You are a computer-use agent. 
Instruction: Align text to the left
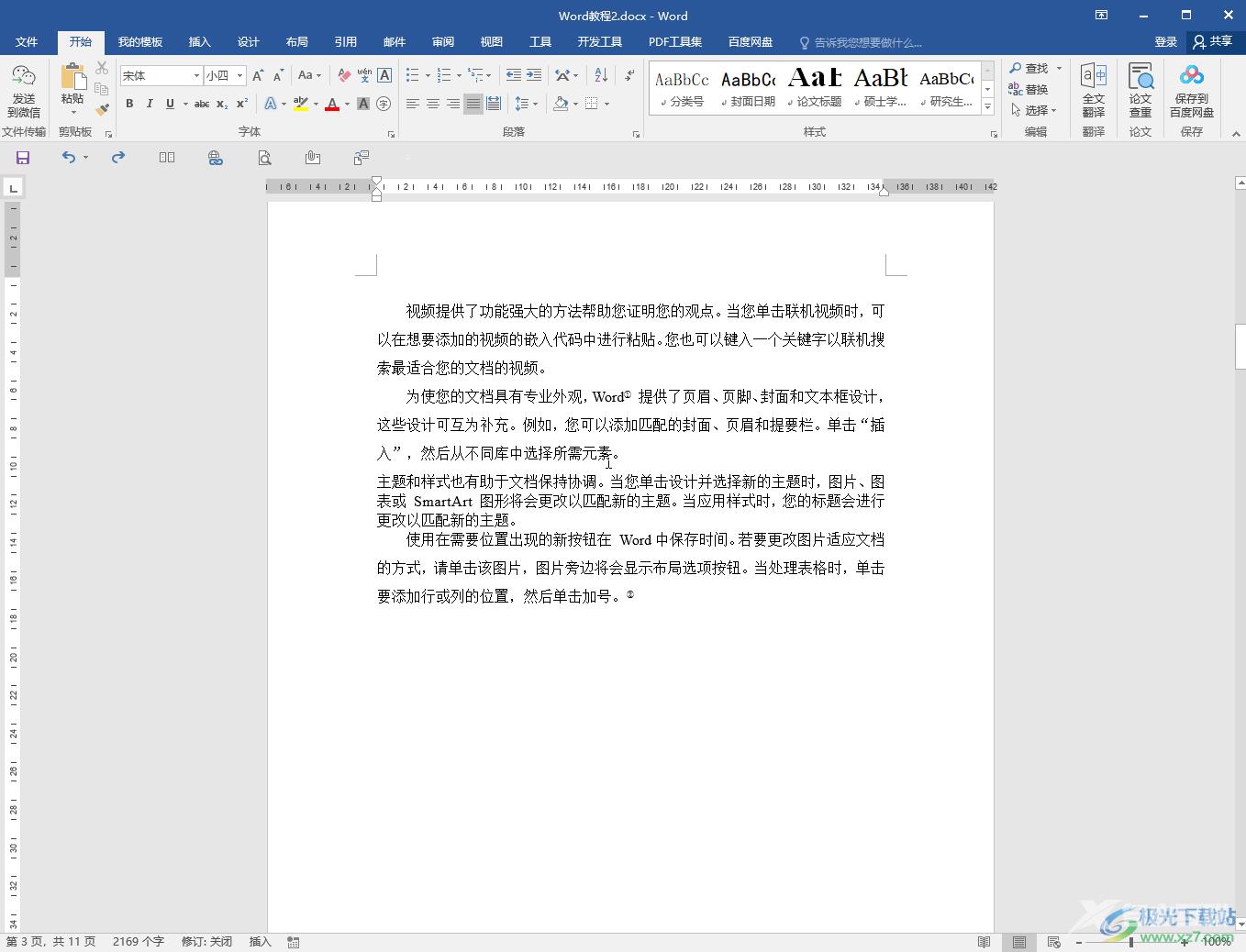click(x=413, y=104)
